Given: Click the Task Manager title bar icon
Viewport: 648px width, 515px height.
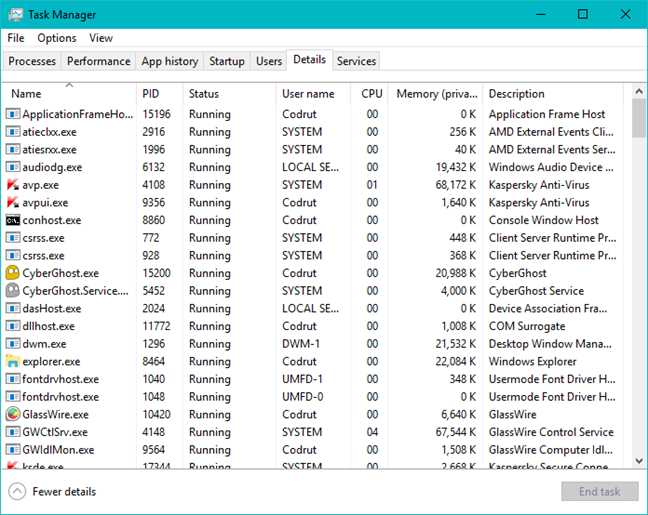Looking at the screenshot, I should coord(15,15).
